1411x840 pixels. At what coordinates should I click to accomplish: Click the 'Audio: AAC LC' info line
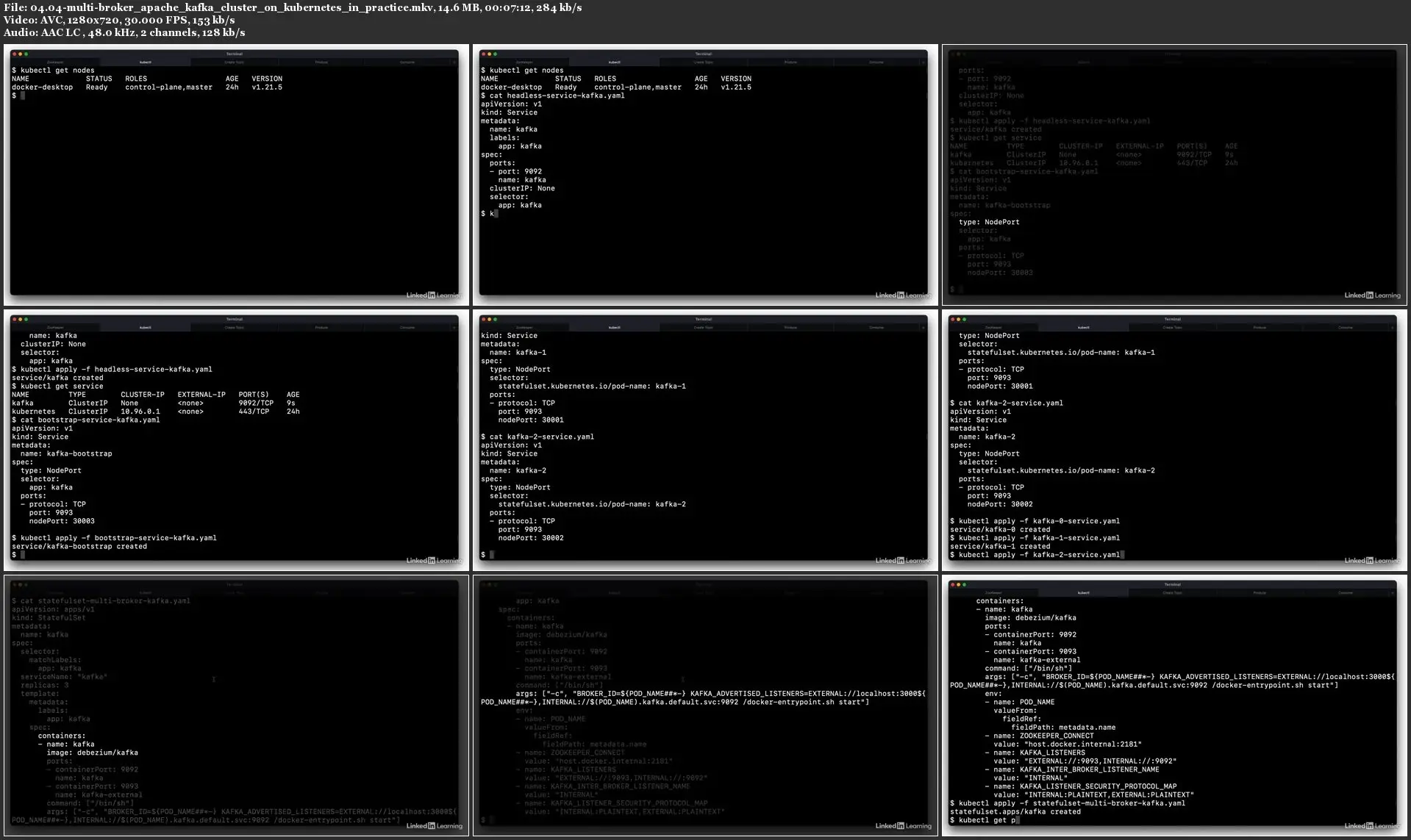(124, 32)
